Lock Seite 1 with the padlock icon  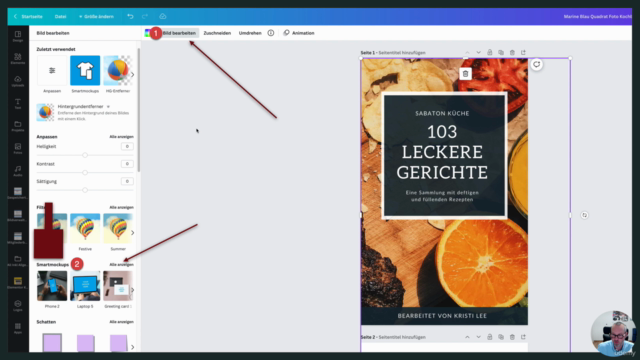click(x=490, y=52)
